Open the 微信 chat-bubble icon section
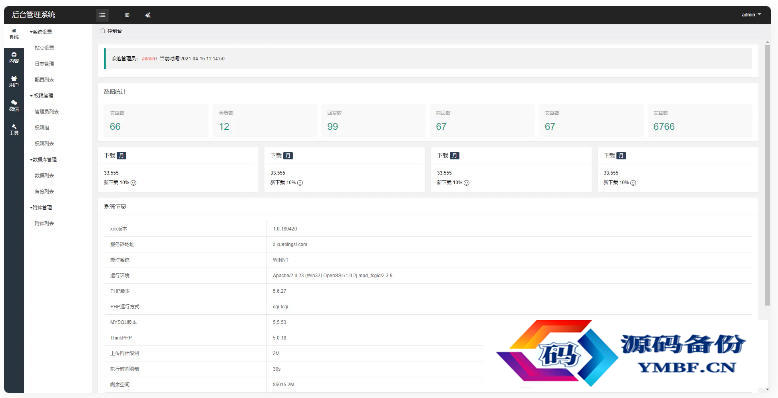Image resolution: width=778 pixels, height=398 pixels. (14, 105)
